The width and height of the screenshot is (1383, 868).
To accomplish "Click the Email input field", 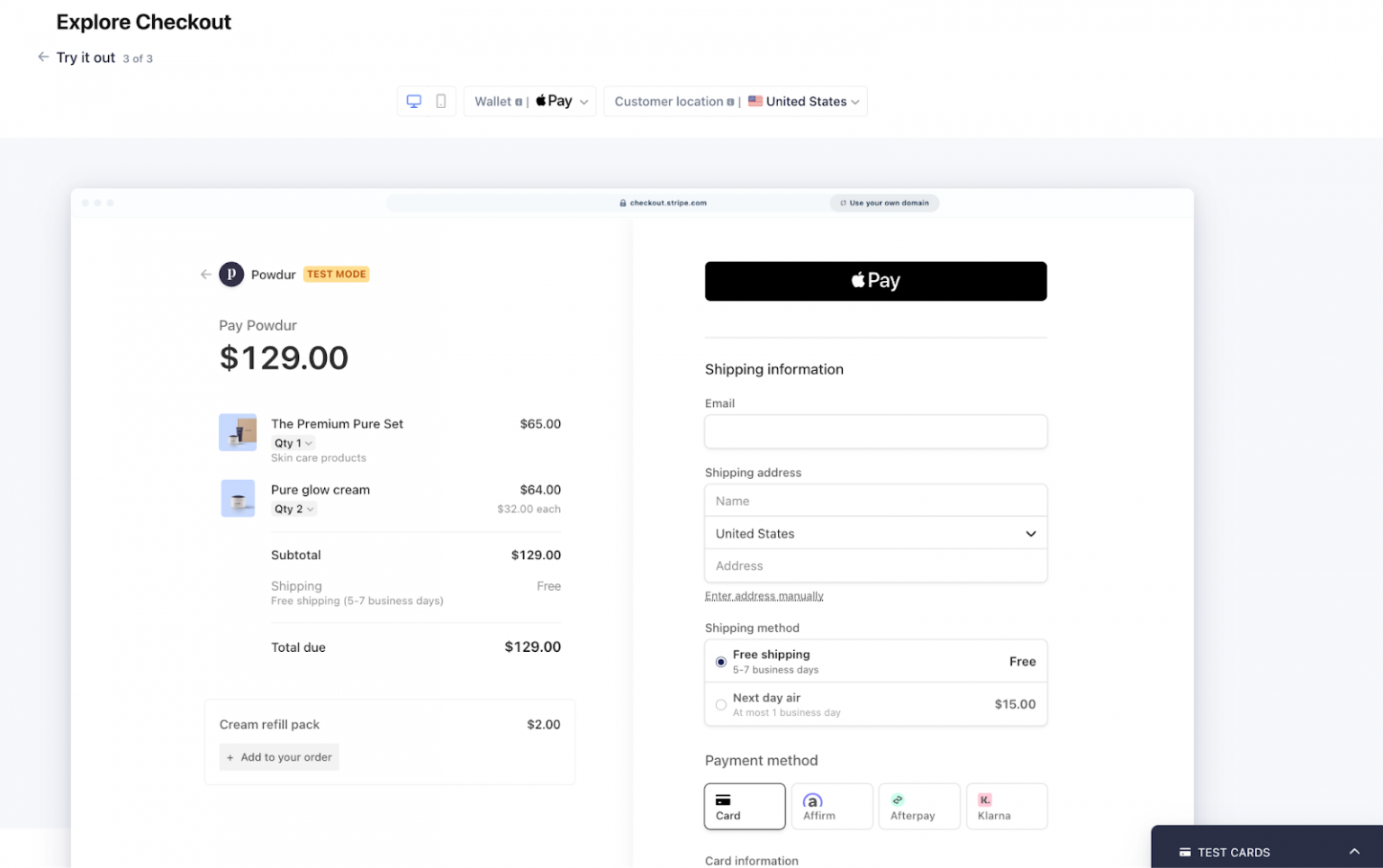I will [x=874, y=431].
